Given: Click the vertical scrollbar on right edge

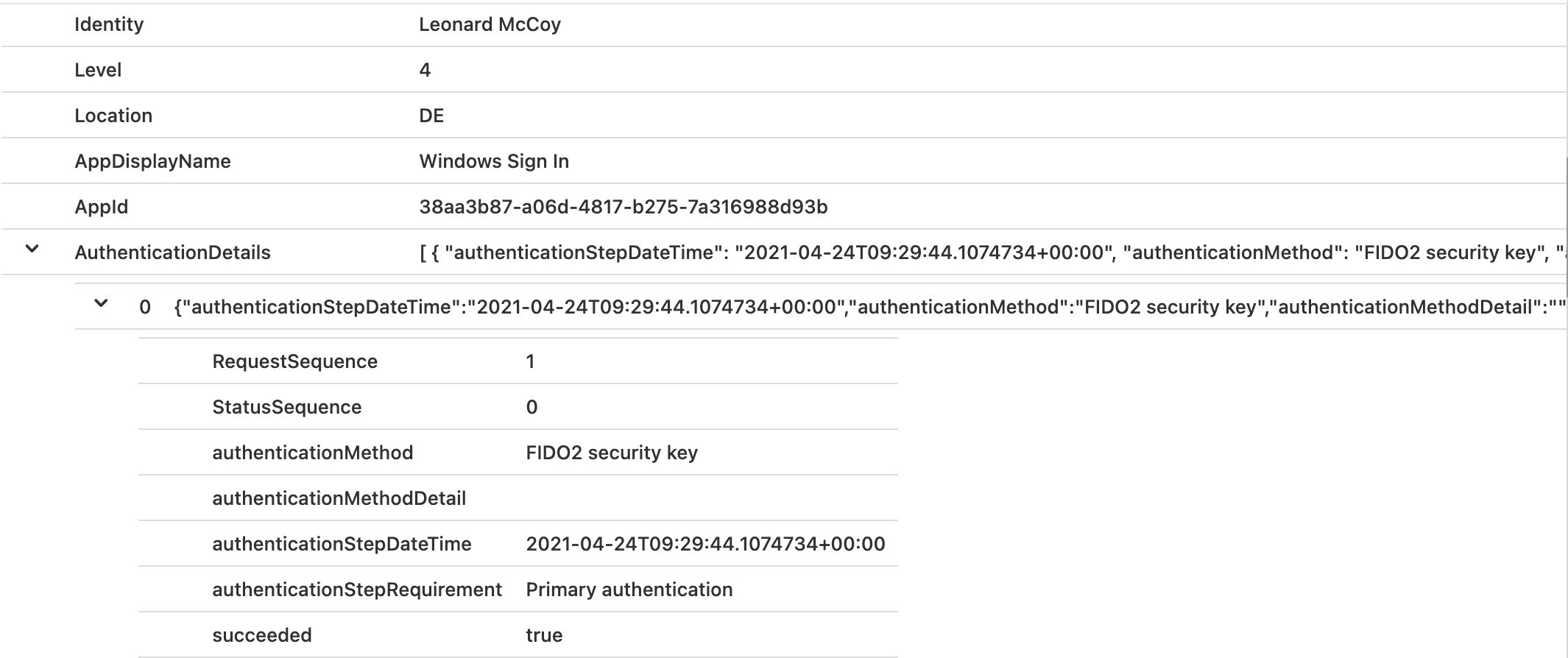Looking at the screenshot, I should click(x=1567, y=228).
